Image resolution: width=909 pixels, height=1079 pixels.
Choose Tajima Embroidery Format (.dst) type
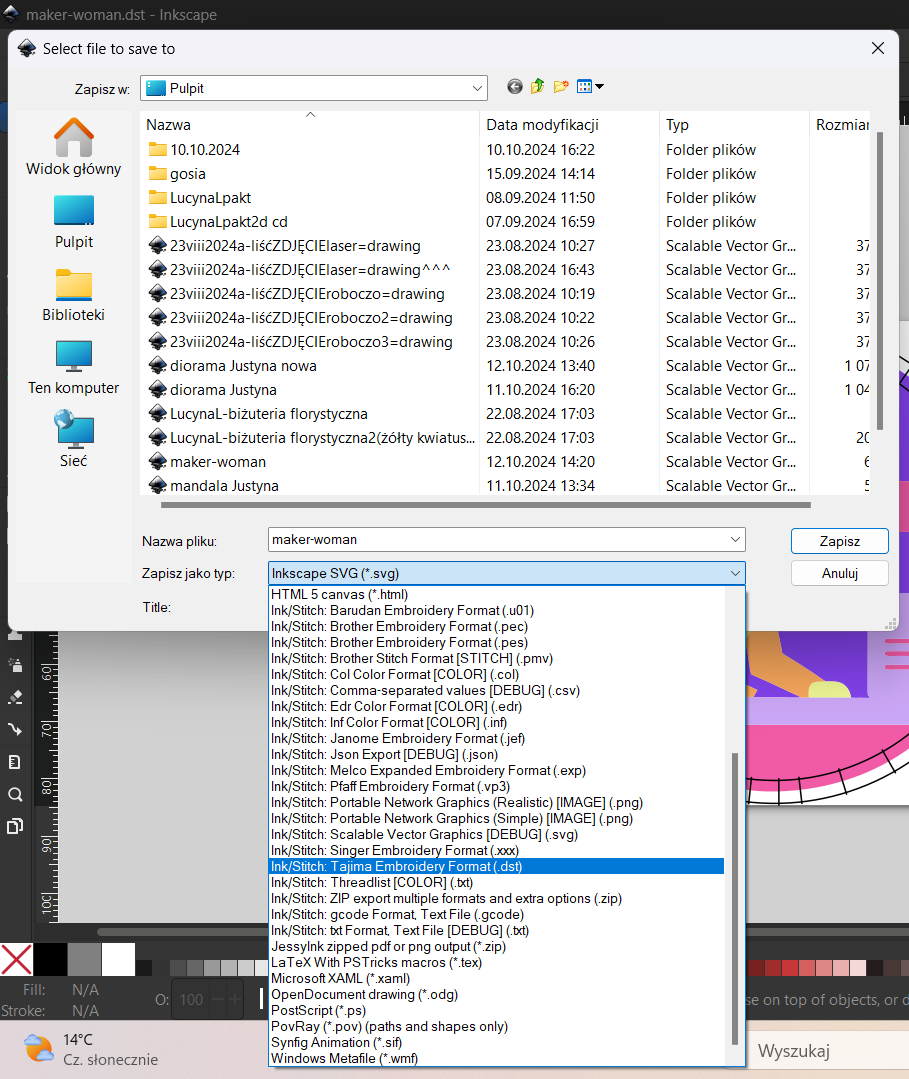click(x=496, y=866)
